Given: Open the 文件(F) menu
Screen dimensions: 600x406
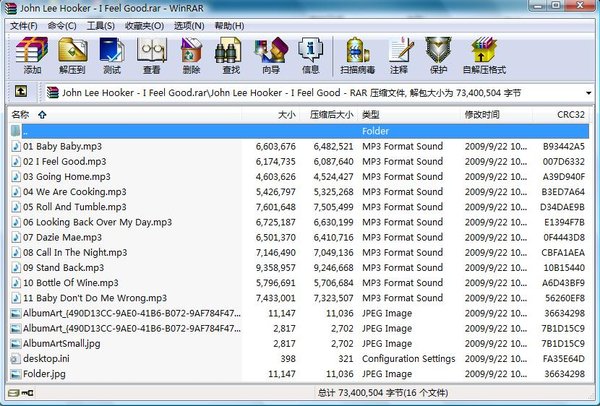Looking at the screenshot, I should point(24,26).
